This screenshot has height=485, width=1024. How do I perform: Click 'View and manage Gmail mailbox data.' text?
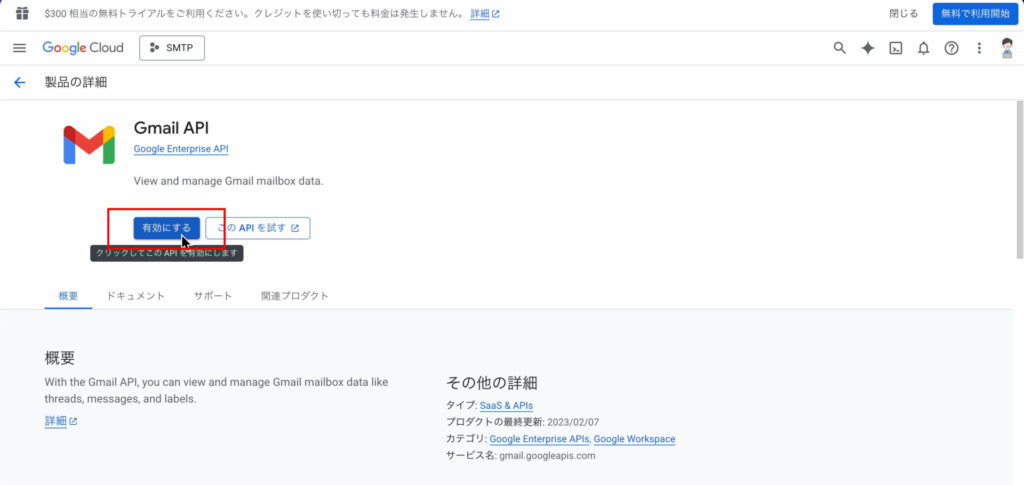228,181
